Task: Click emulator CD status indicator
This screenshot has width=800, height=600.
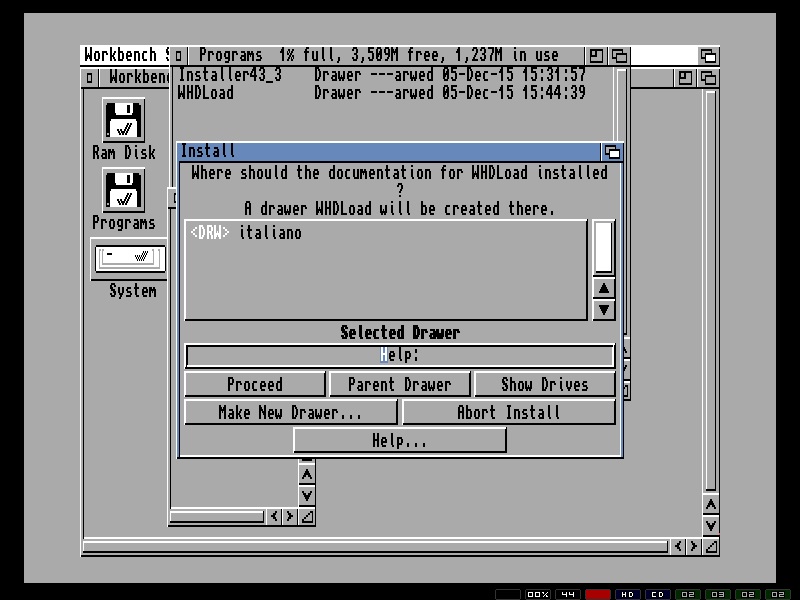Action: [x=658, y=594]
